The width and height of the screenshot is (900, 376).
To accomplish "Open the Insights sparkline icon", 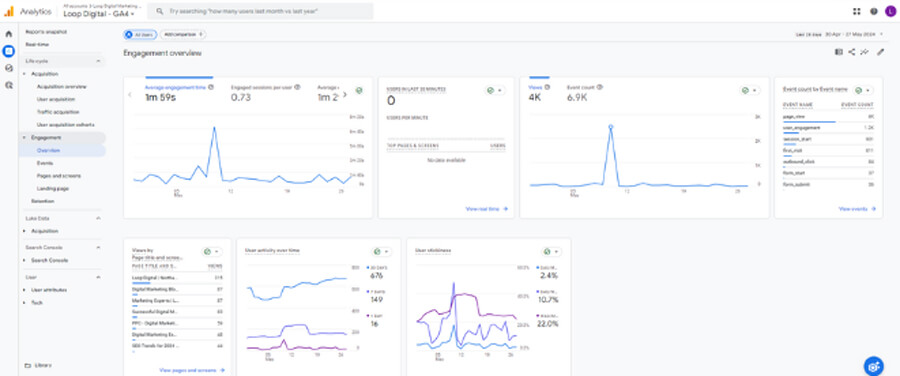I will coord(865,52).
